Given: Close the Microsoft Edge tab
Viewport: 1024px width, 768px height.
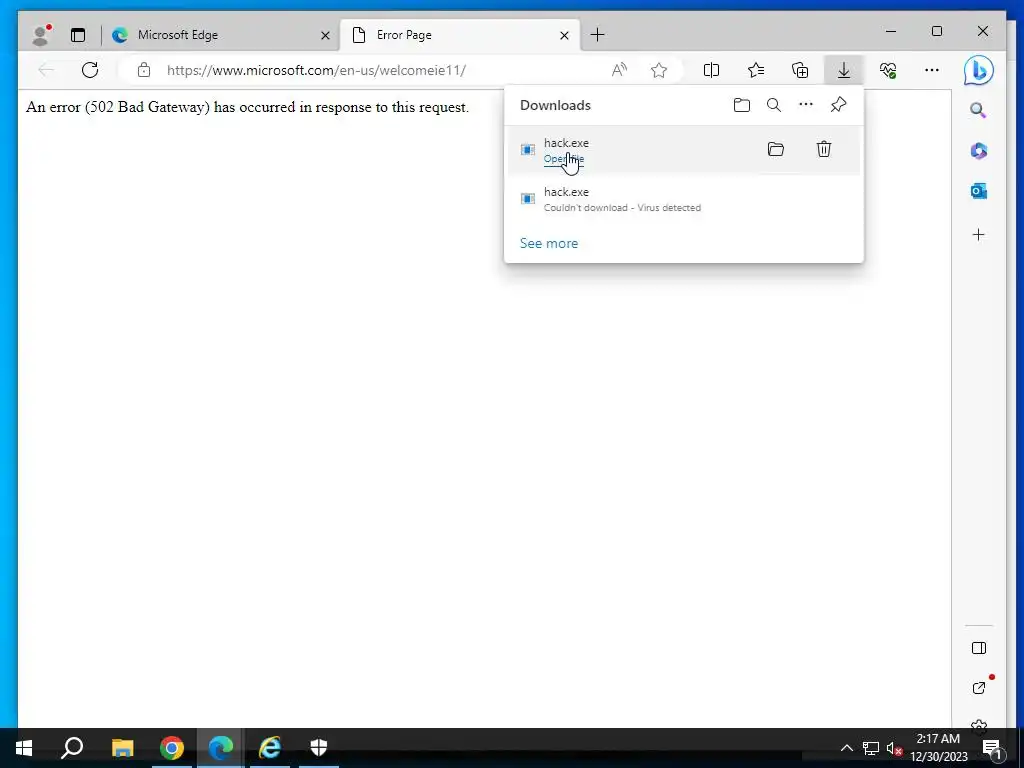Looking at the screenshot, I should click(325, 35).
